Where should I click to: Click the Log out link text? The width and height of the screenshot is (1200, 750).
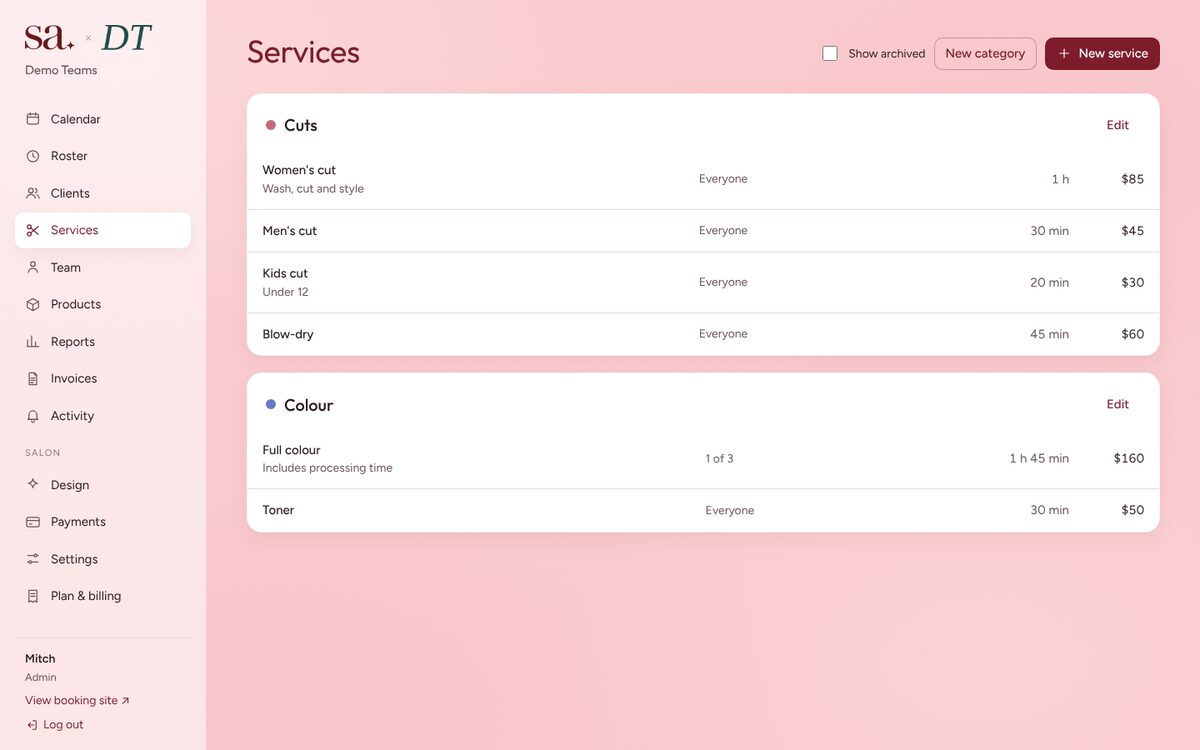click(63, 725)
